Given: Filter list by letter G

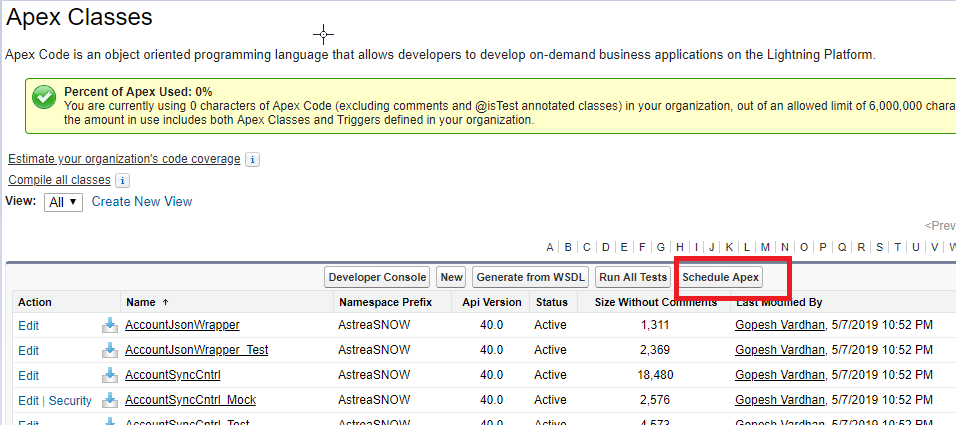Looking at the screenshot, I should tap(660, 247).
